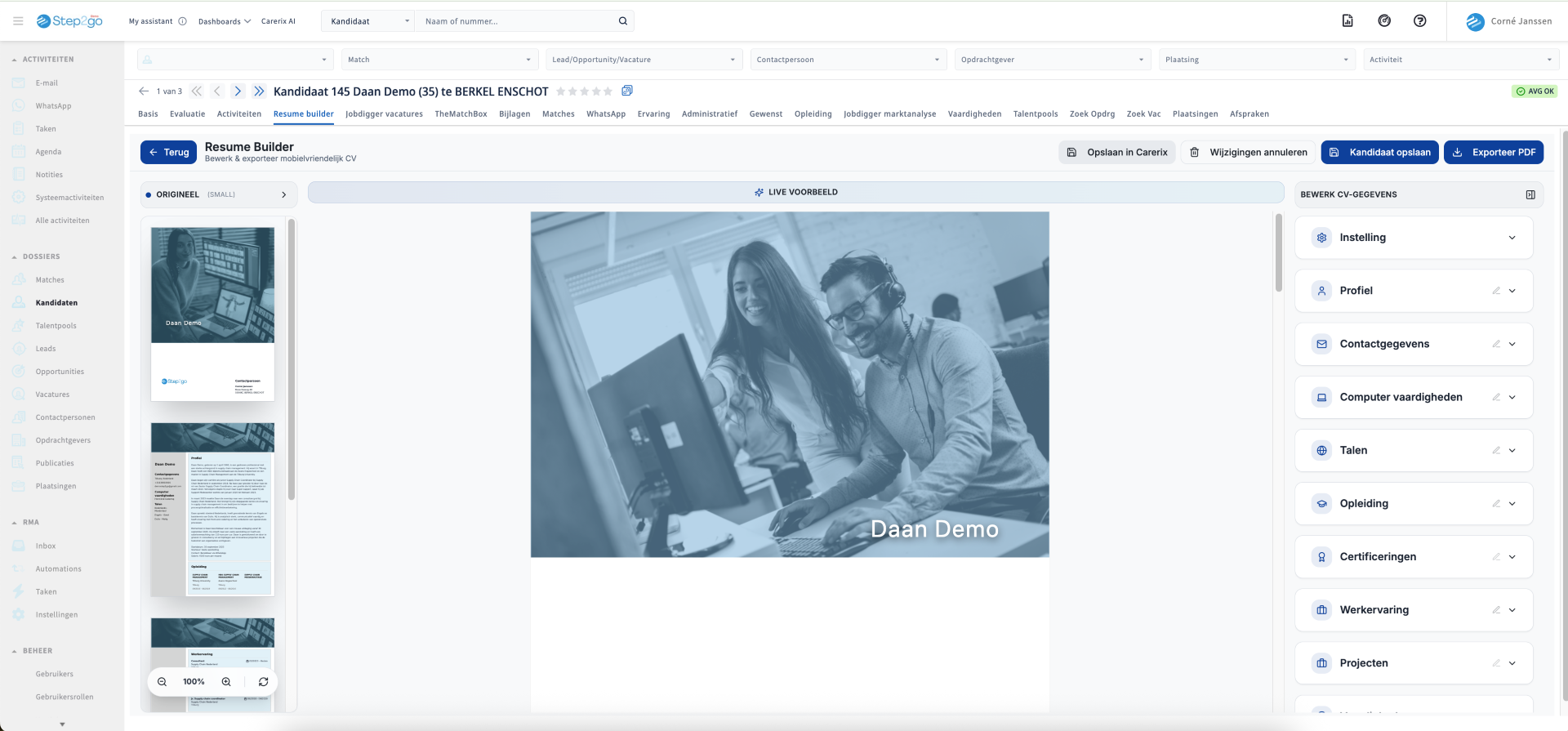Set candidate rating to five stars
Image resolution: width=1568 pixels, height=731 pixels.
point(608,91)
